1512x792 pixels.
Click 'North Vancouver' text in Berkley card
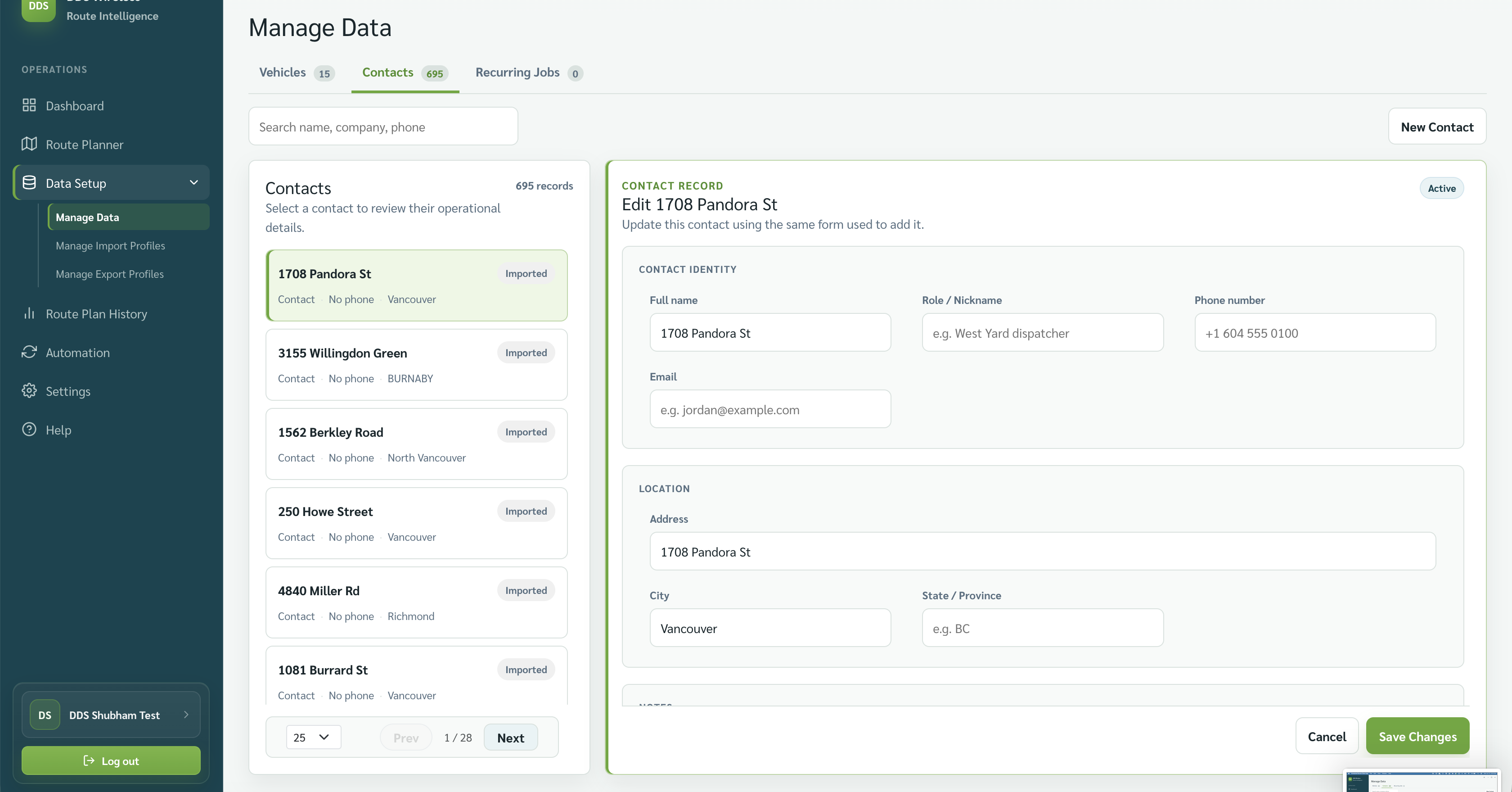(x=426, y=457)
